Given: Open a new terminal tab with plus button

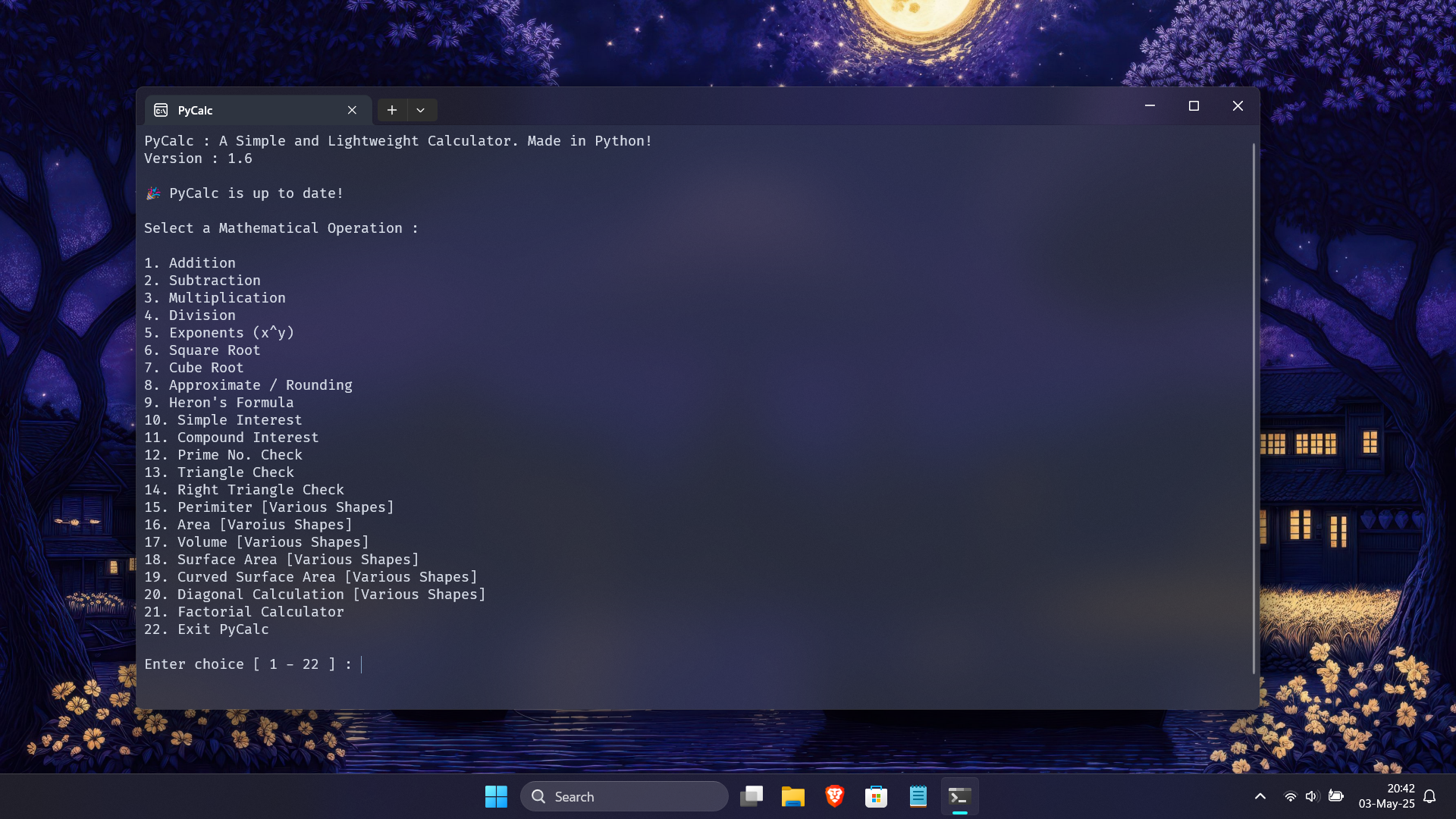Looking at the screenshot, I should pyautogui.click(x=391, y=110).
